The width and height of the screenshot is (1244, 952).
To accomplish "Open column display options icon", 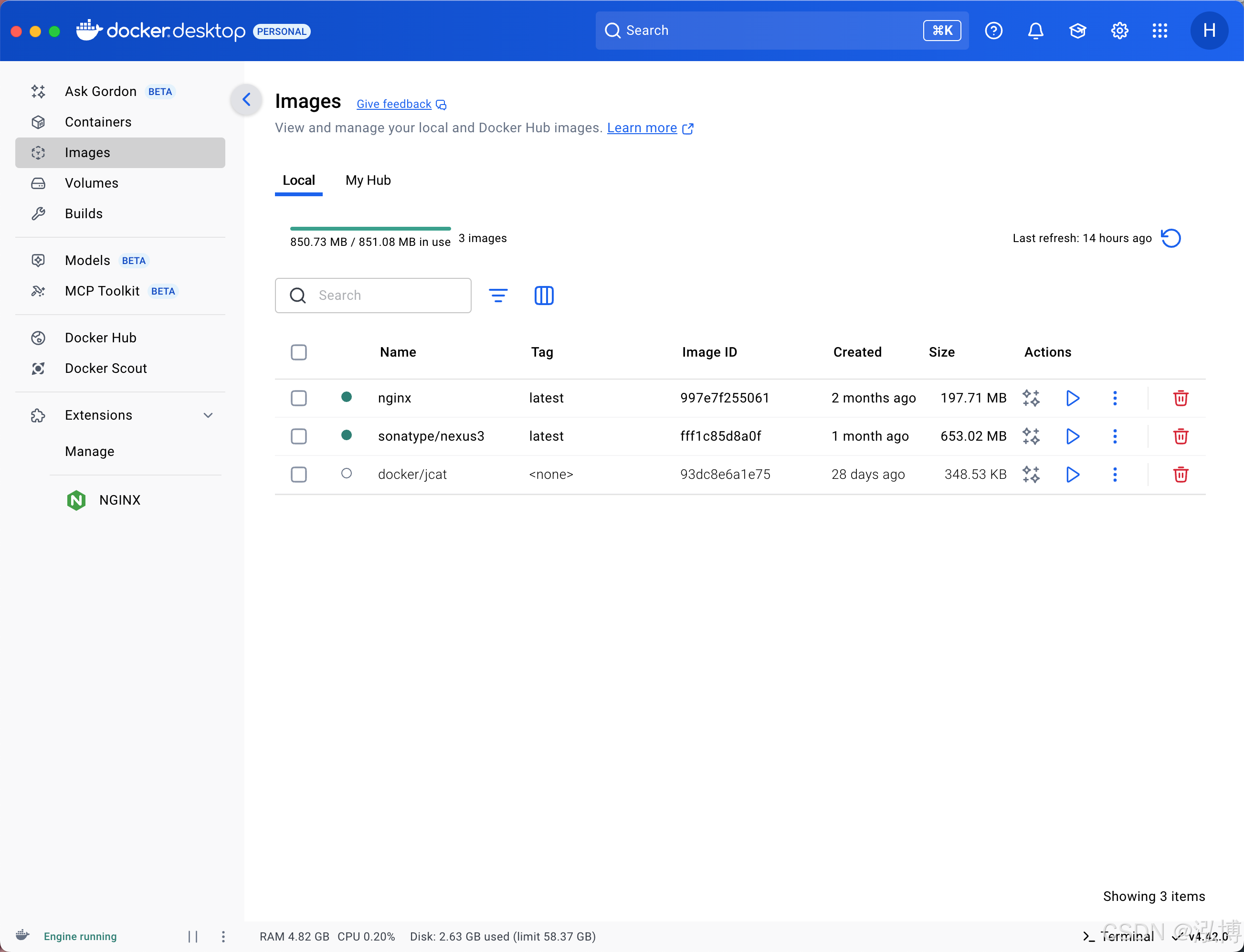I will pyautogui.click(x=543, y=295).
